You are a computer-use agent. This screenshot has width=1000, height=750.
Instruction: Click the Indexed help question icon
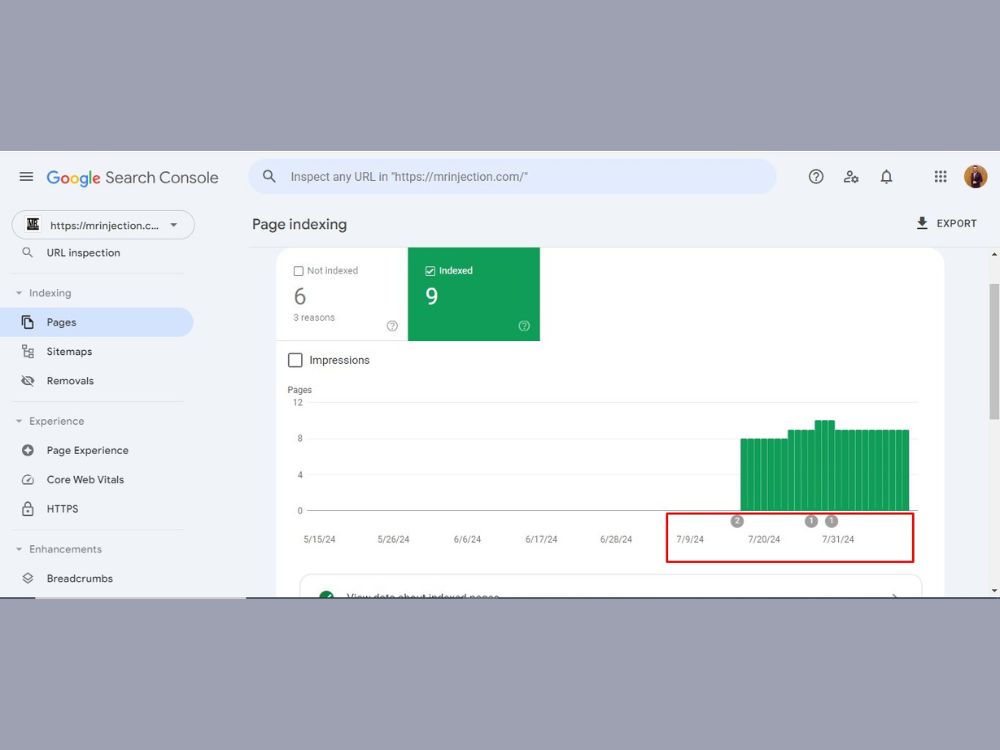pyautogui.click(x=524, y=326)
